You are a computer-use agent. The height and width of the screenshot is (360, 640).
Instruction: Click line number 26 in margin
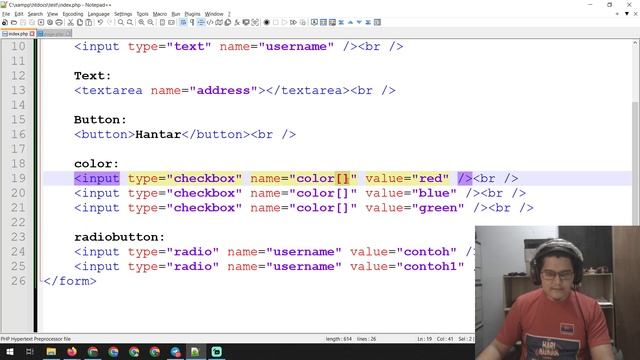coord(18,281)
